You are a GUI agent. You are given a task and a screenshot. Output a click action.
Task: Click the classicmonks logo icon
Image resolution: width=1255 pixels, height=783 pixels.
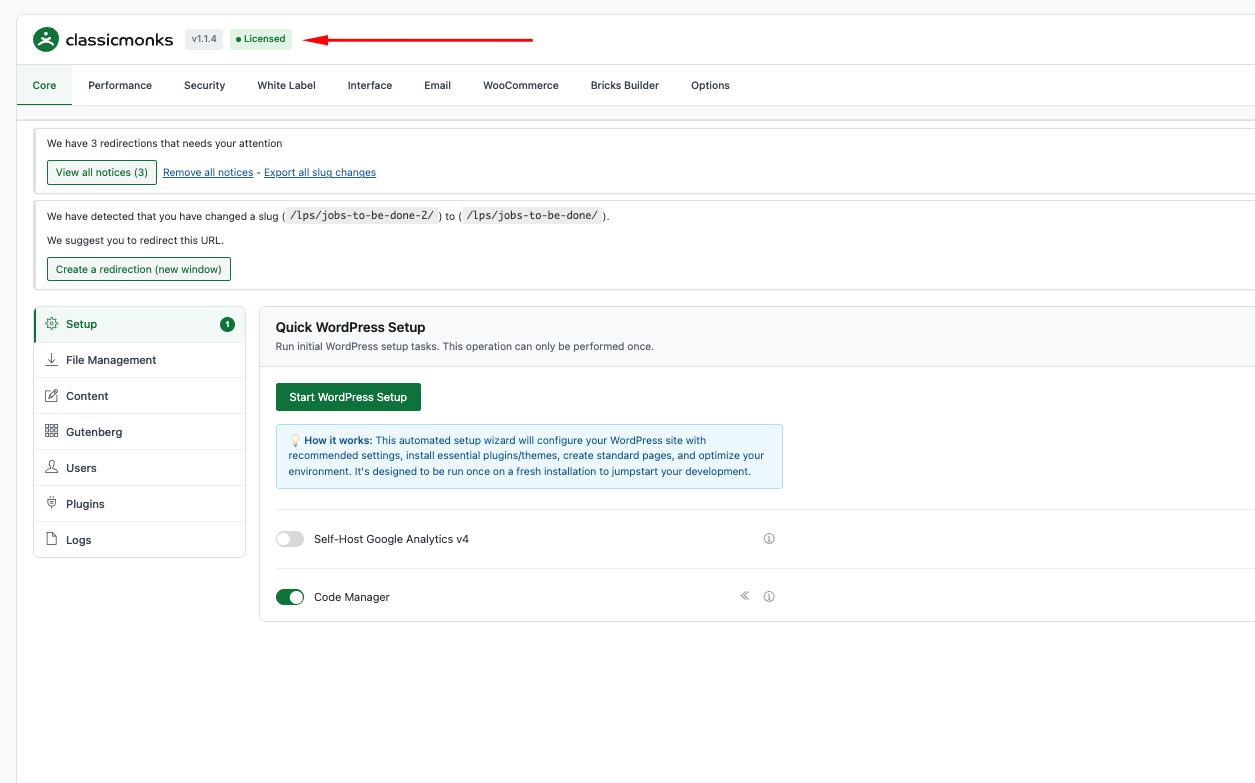46,40
